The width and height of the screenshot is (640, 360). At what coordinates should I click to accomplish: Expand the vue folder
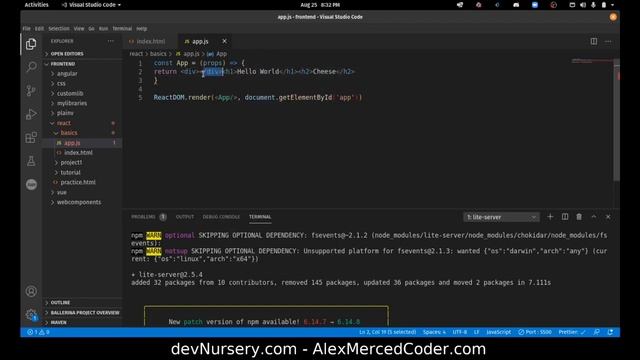click(82, 192)
